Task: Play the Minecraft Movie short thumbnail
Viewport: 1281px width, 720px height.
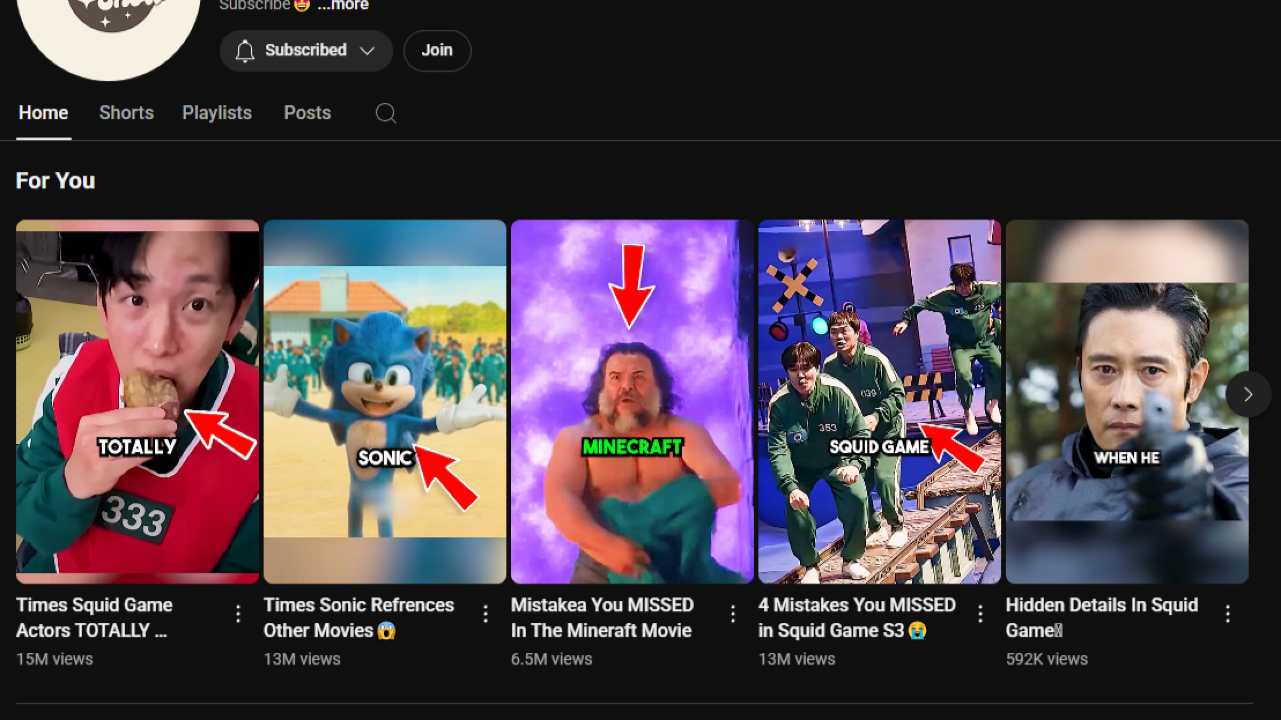Action: pyautogui.click(x=631, y=400)
